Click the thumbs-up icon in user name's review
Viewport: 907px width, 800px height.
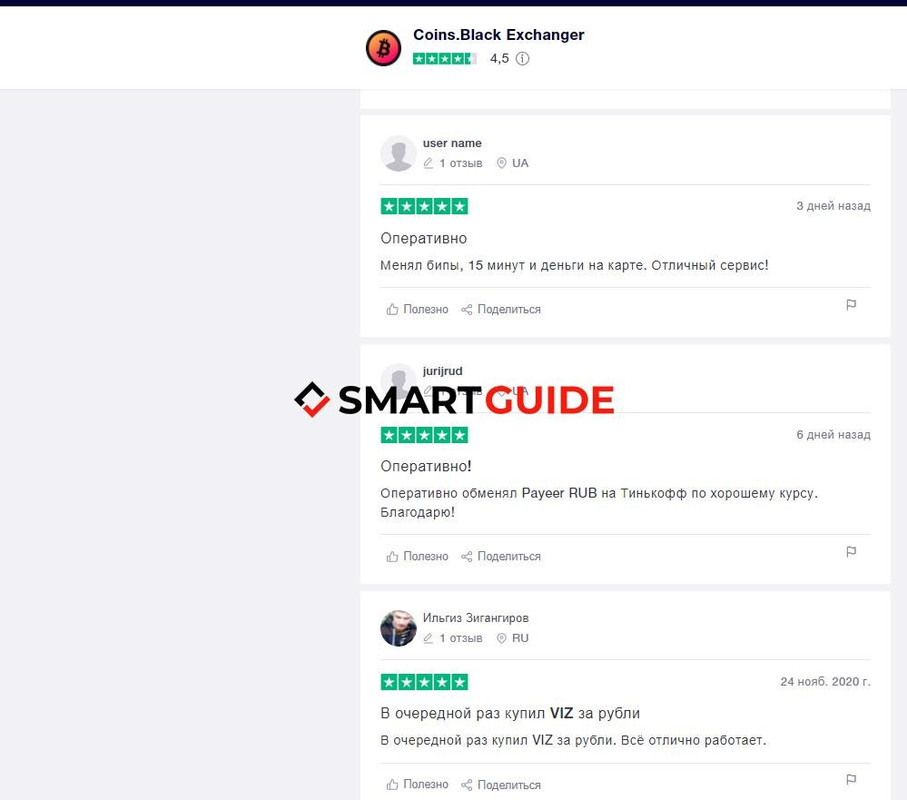(392, 309)
